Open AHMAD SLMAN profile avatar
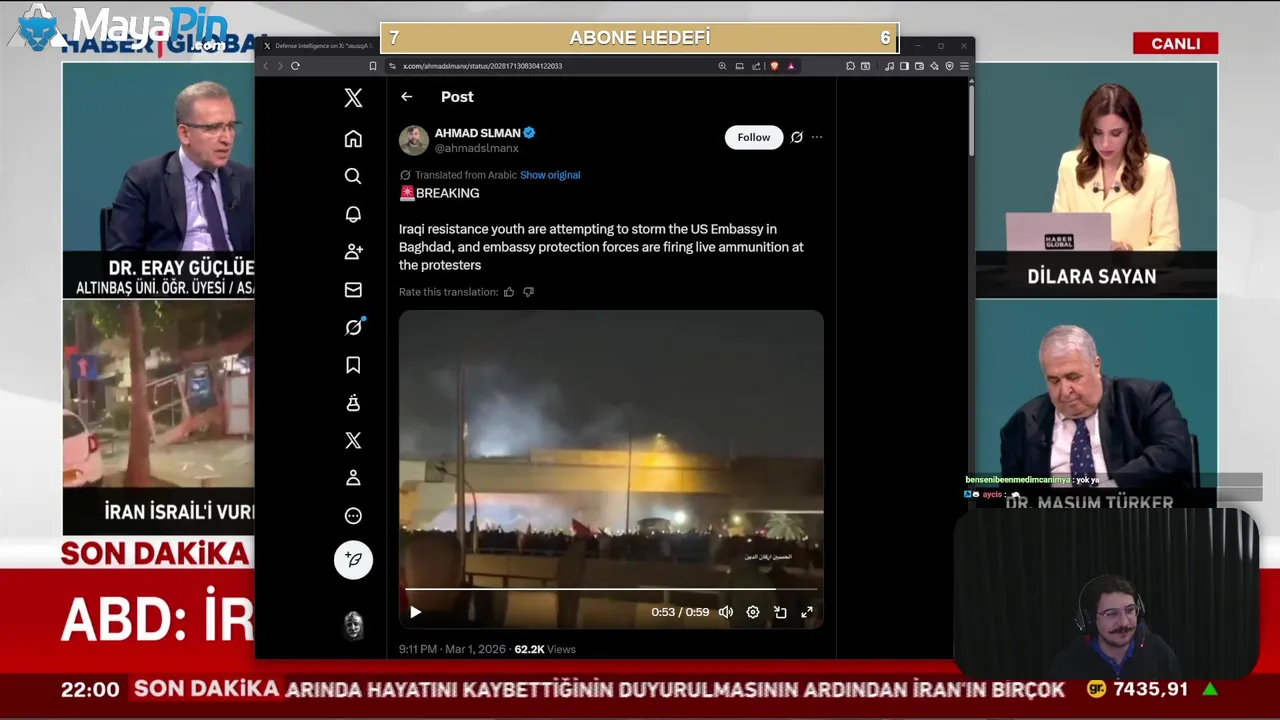The image size is (1280, 720). 414,140
